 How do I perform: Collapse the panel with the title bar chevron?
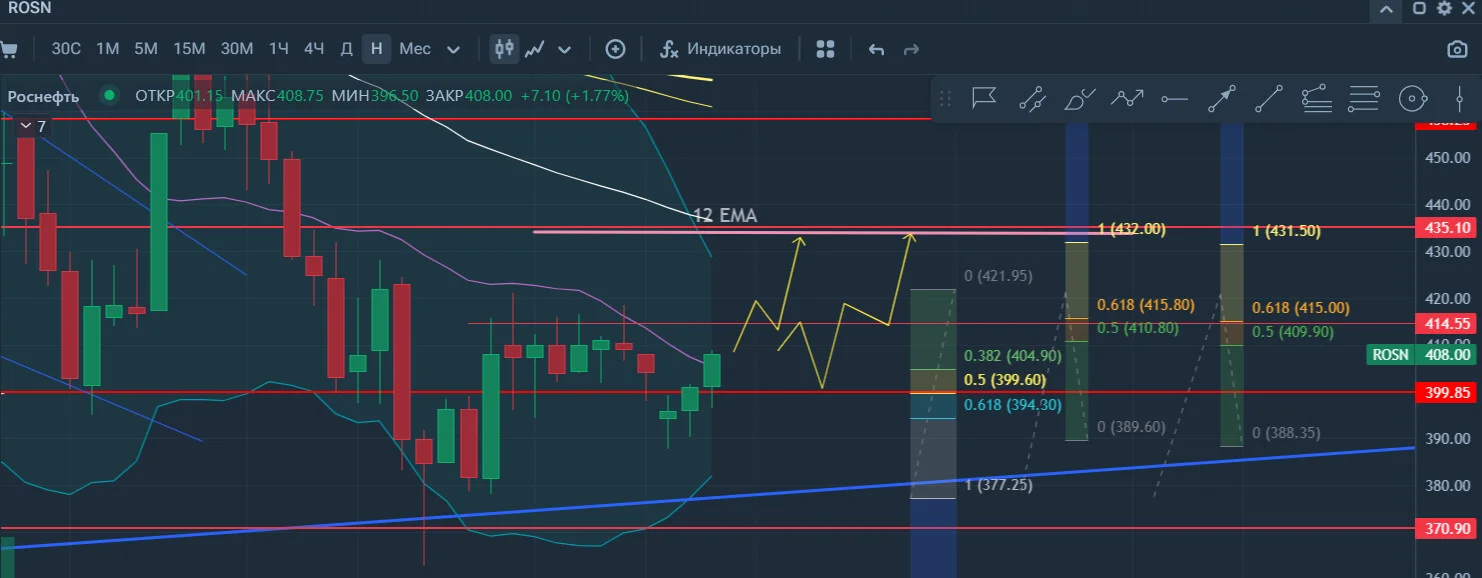pos(1385,9)
